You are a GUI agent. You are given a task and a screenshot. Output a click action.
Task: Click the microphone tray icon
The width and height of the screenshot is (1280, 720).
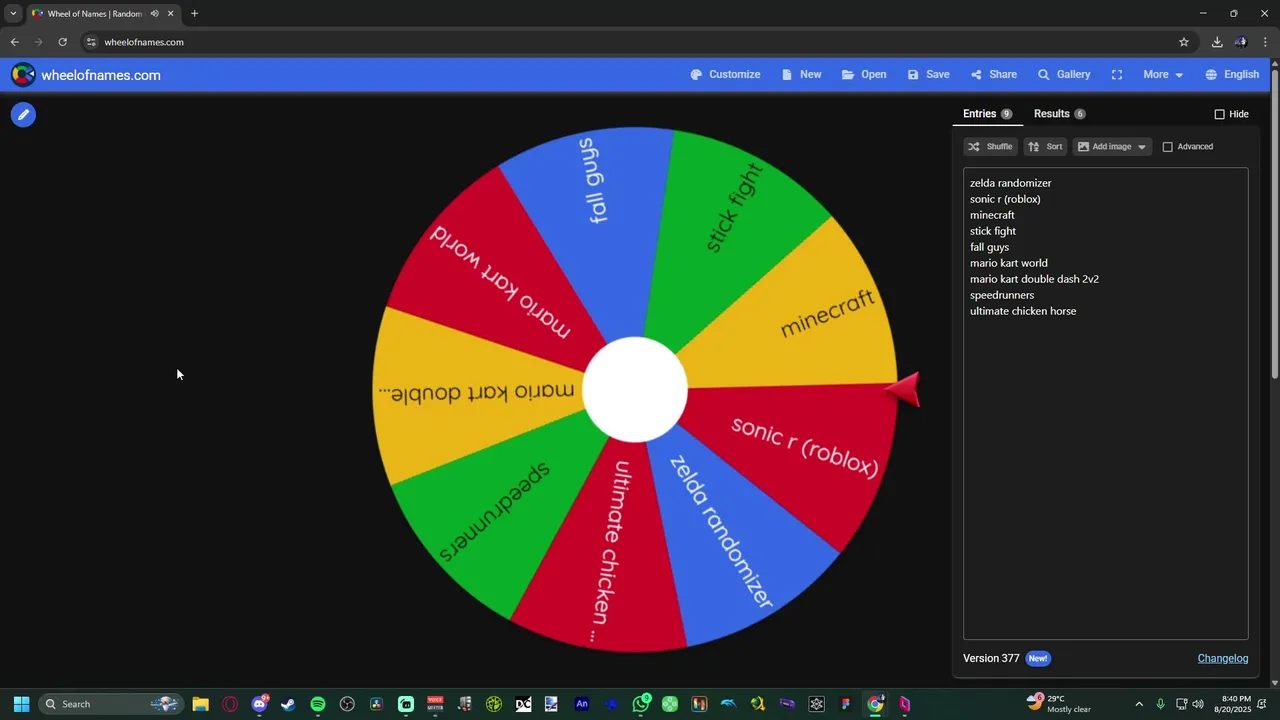point(1160,704)
